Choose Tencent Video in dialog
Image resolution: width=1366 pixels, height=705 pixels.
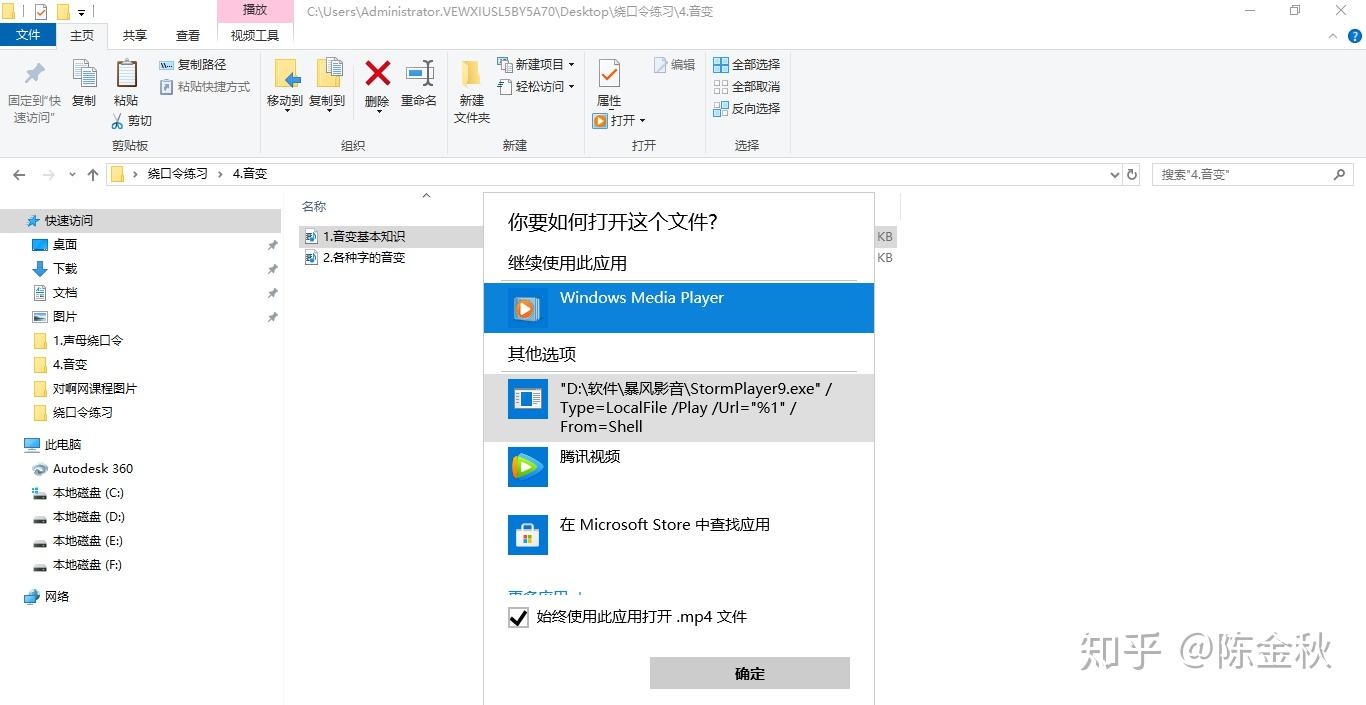coord(679,466)
